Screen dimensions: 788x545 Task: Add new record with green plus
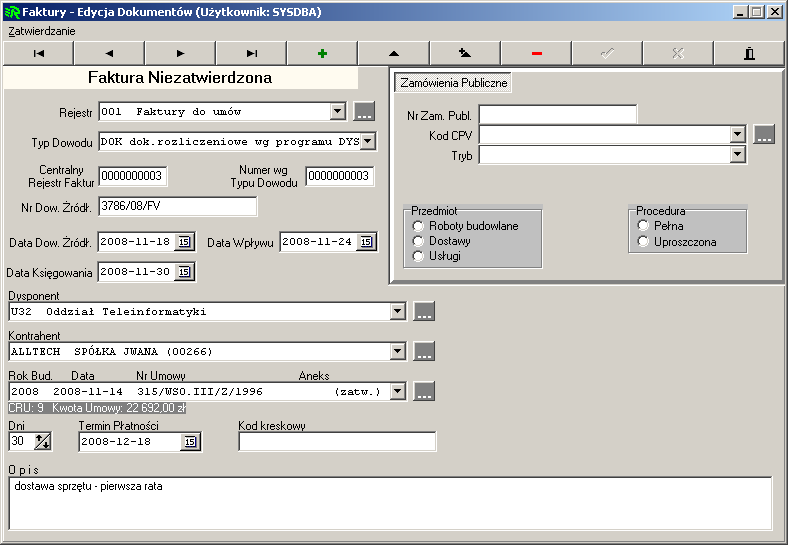[x=323, y=53]
